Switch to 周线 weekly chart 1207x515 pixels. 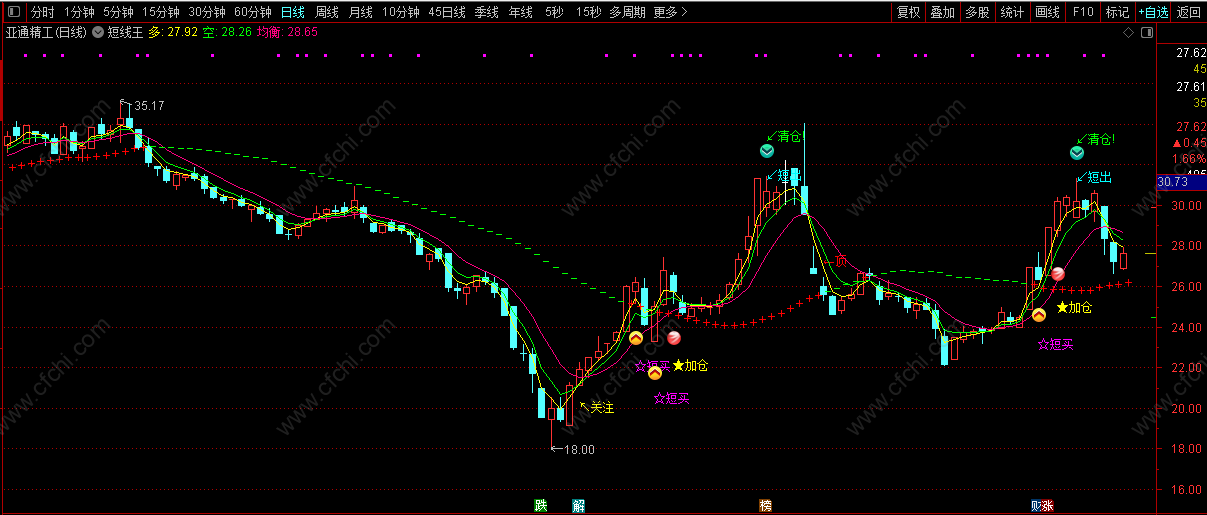327,12
